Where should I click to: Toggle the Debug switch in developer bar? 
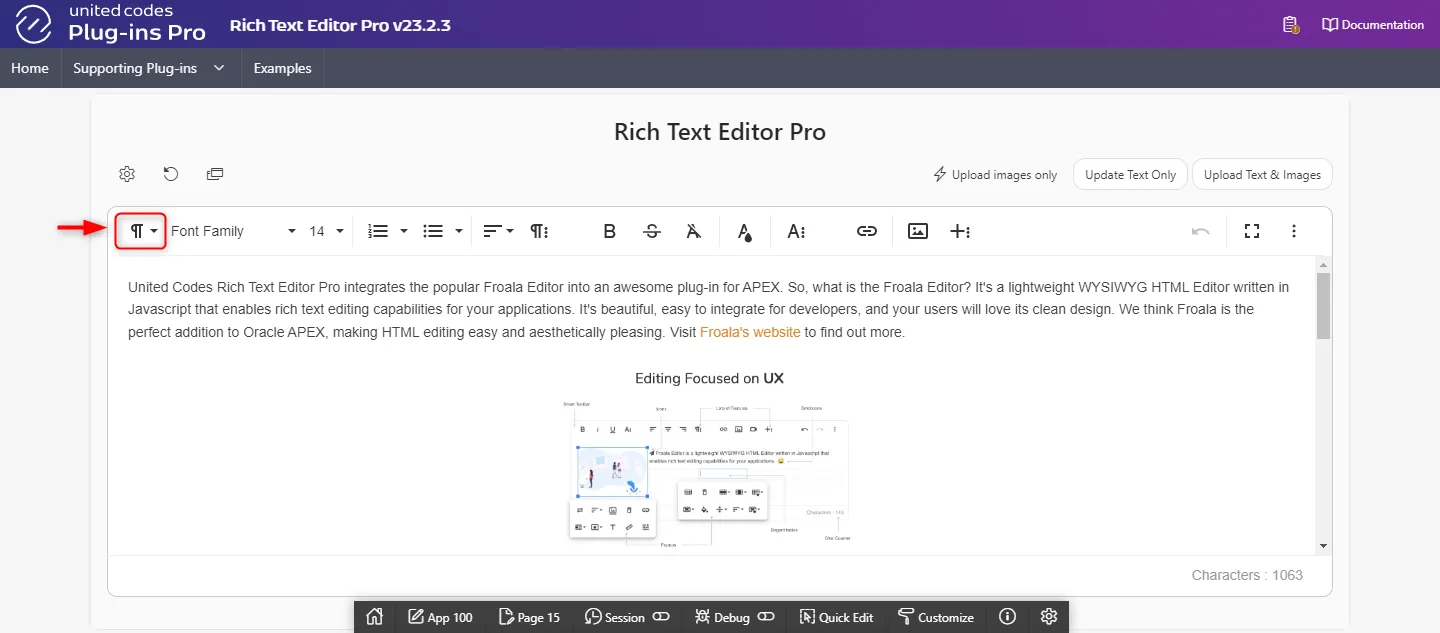(x=766, y=617)
